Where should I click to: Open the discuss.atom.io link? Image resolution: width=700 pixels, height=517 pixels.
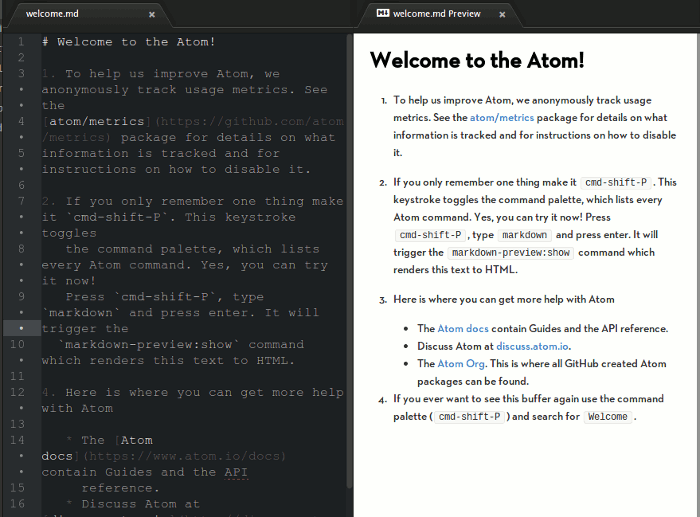click(533, 346)
